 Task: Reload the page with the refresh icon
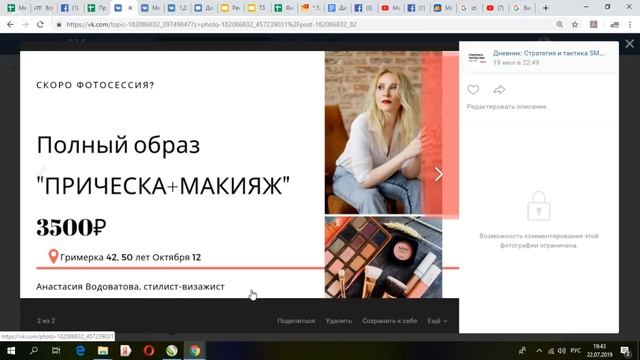tap(40, 24)
